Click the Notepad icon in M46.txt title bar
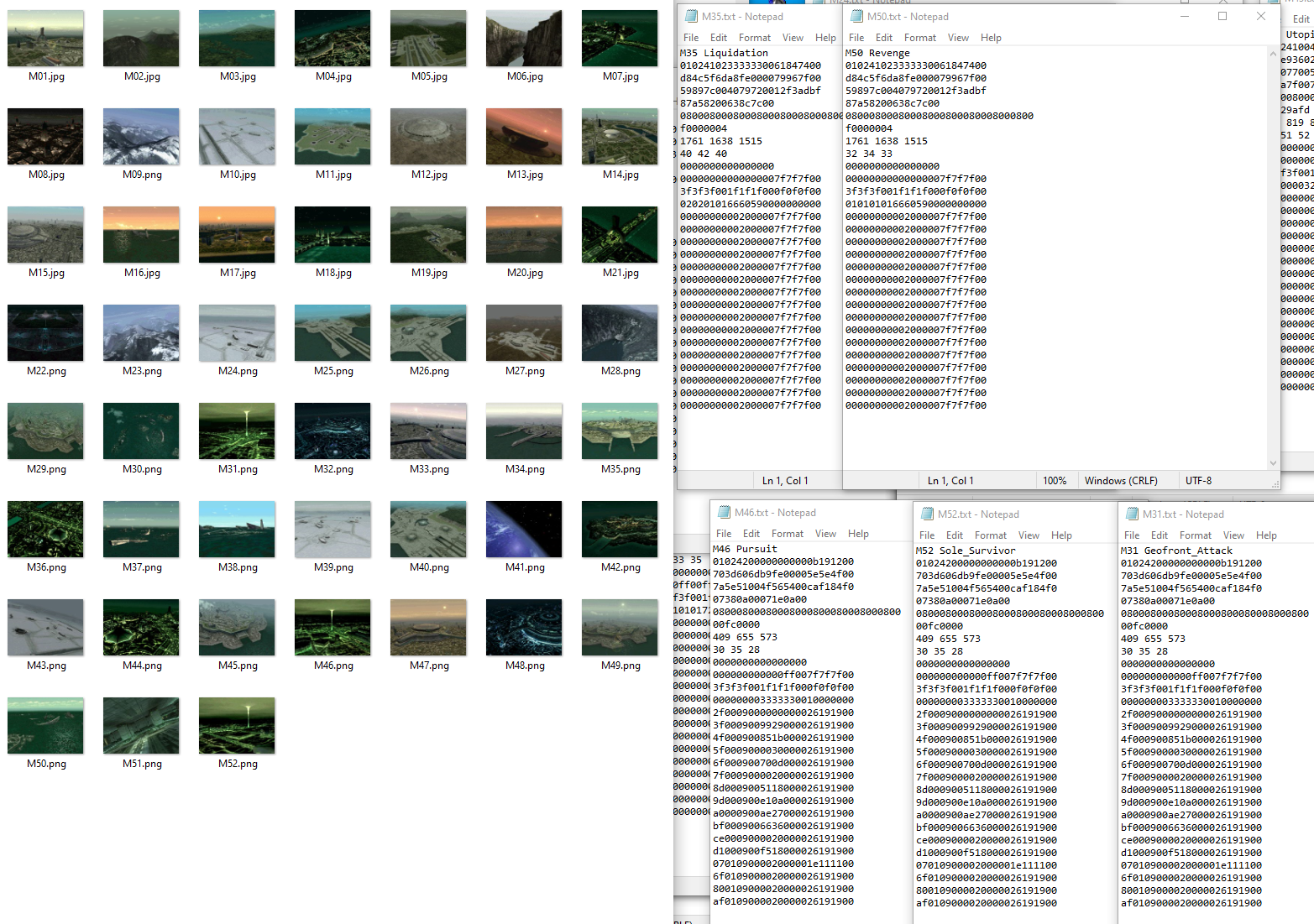 (723, 512)
